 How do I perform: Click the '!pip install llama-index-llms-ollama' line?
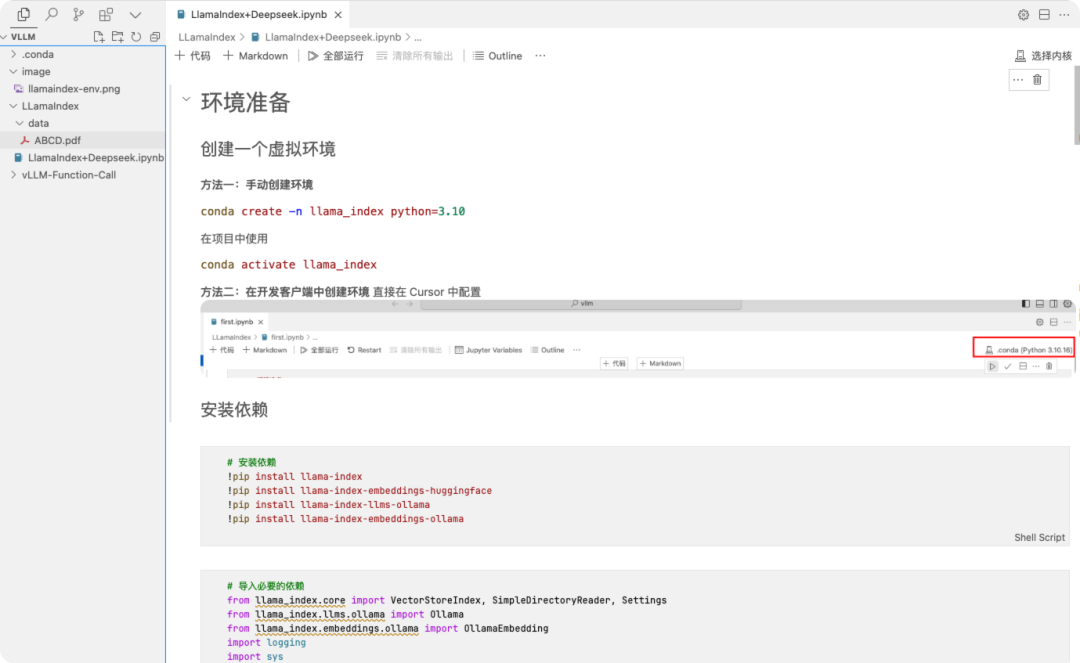329,505
